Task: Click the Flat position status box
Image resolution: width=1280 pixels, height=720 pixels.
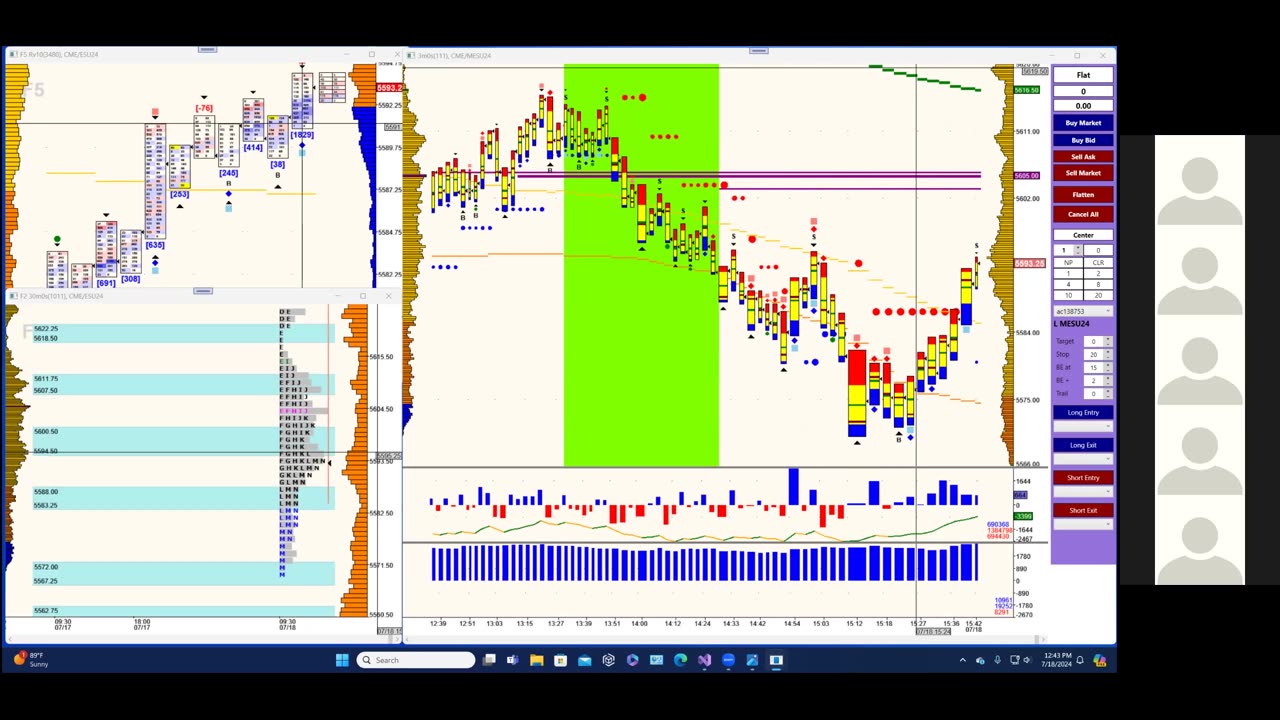Action: click(x=1083, y=75)
